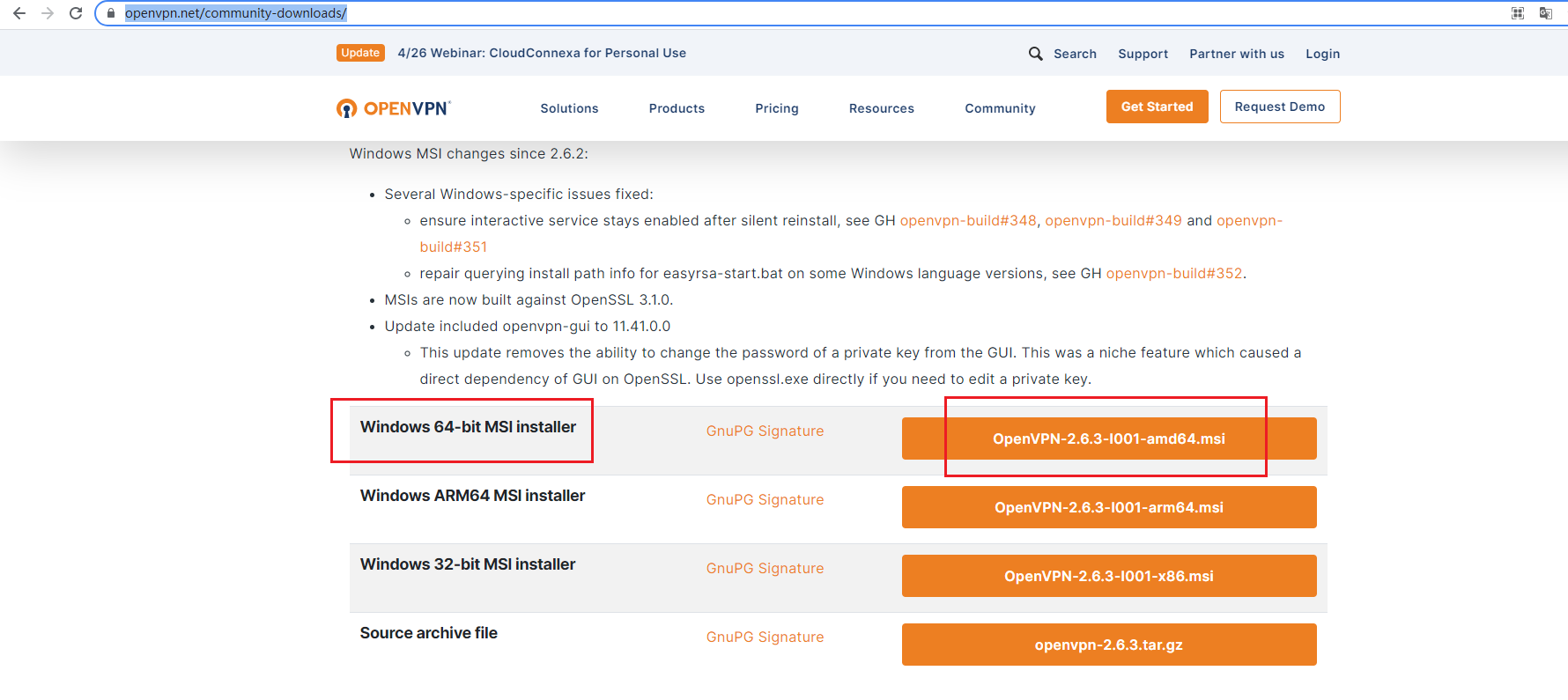
Task: Open the OpenVPN logo home link
Action: coord(394,108)
